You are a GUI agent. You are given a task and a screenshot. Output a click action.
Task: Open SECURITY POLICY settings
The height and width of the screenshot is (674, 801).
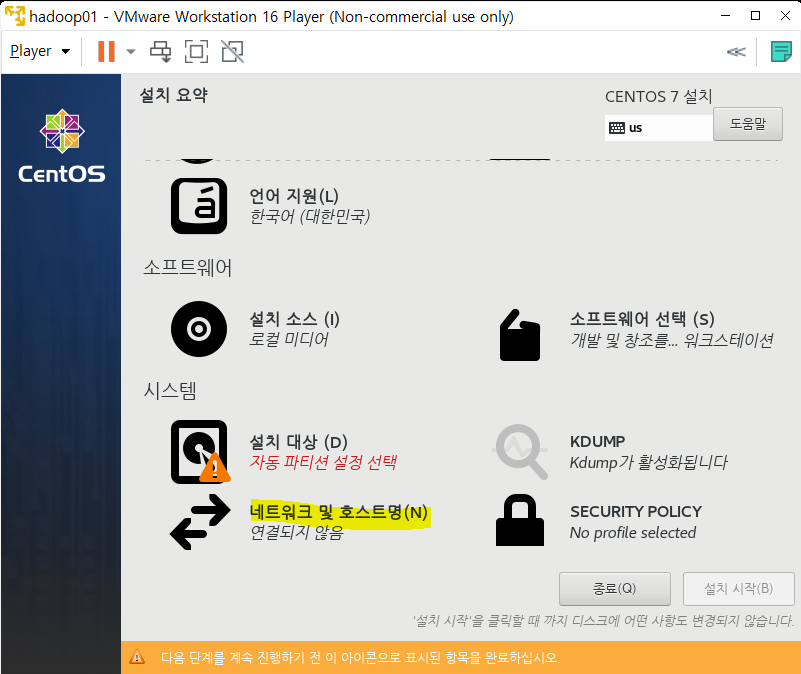point(636,512)
